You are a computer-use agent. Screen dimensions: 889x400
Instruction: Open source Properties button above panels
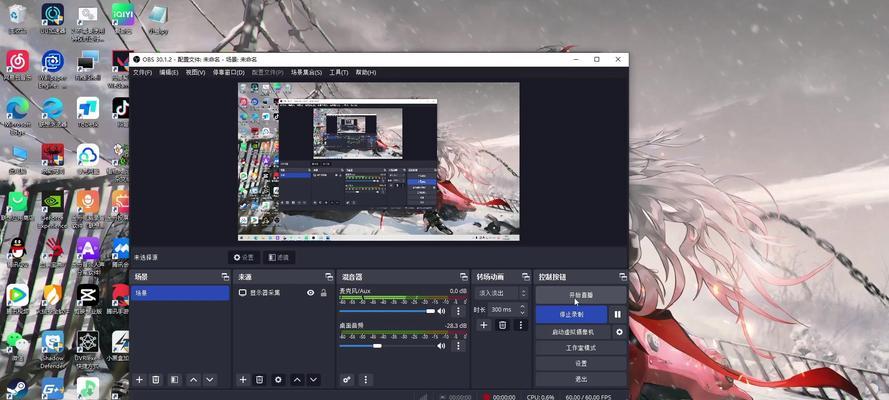244,257
